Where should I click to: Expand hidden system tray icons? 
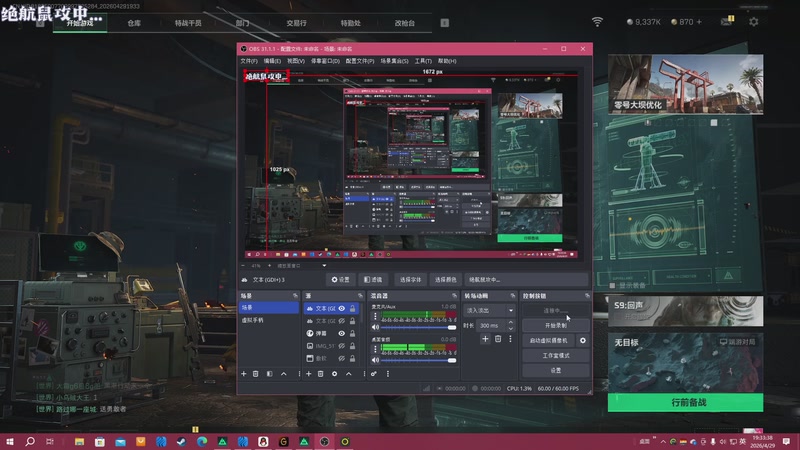(663, 441)
